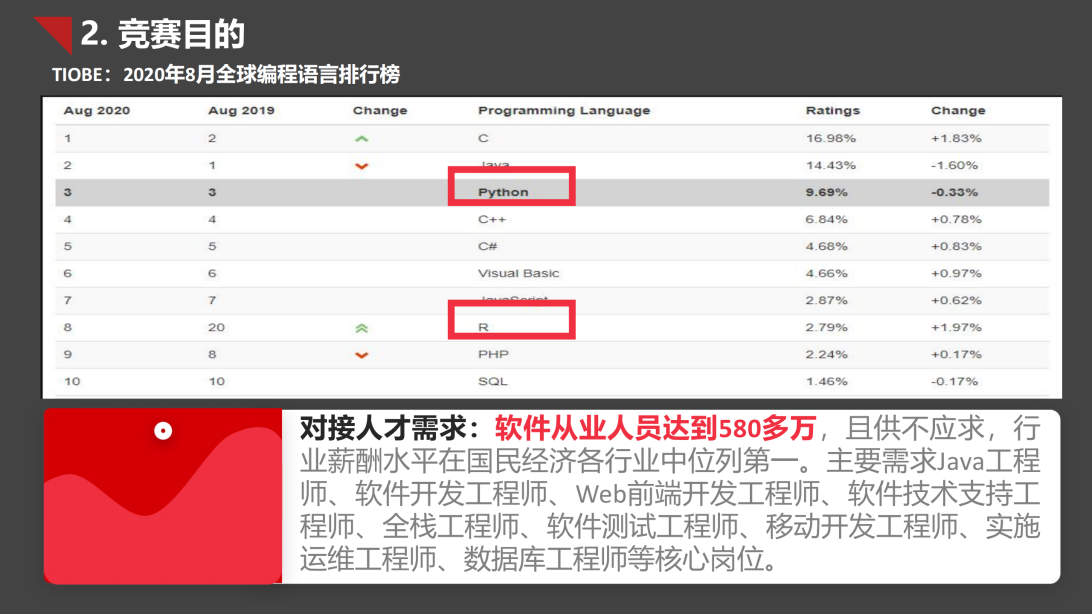Click the Aug 2020 rank "9" in the PHP row
The image size is (1092, 614).
point(68,354)
